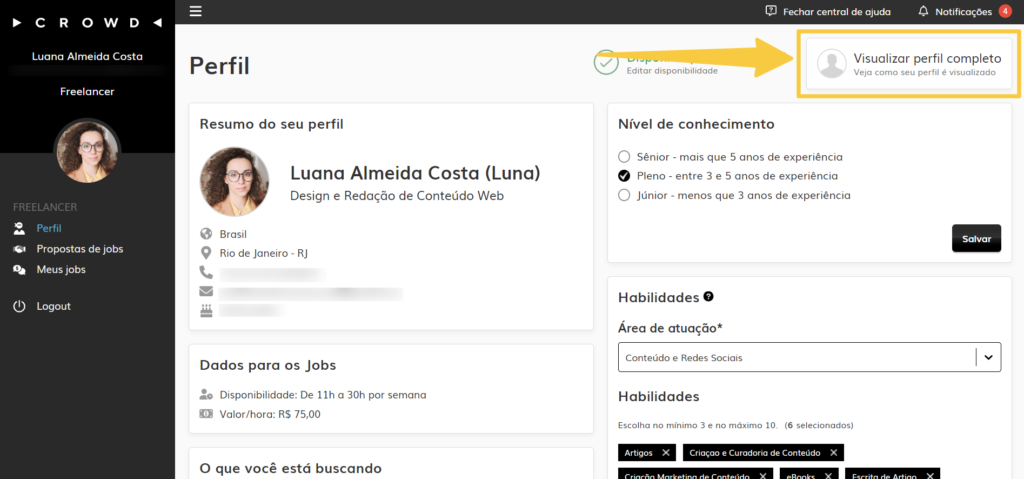Click the 'Brasil' country text

click(x=233, y=234)
